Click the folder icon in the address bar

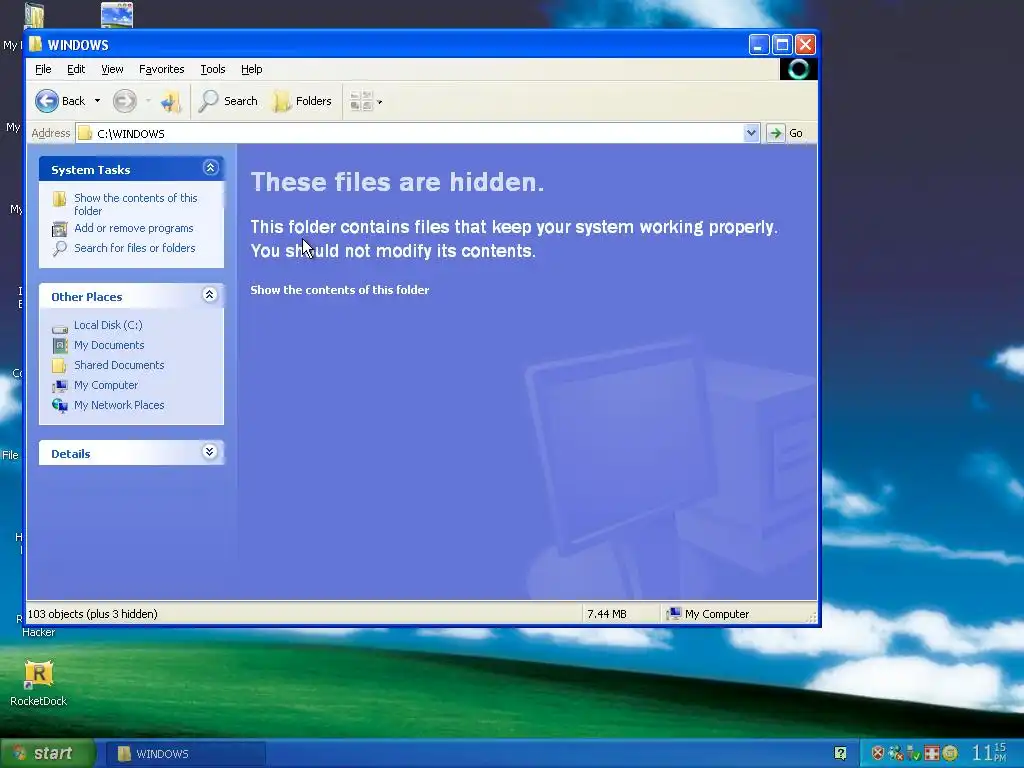[85, 133]
